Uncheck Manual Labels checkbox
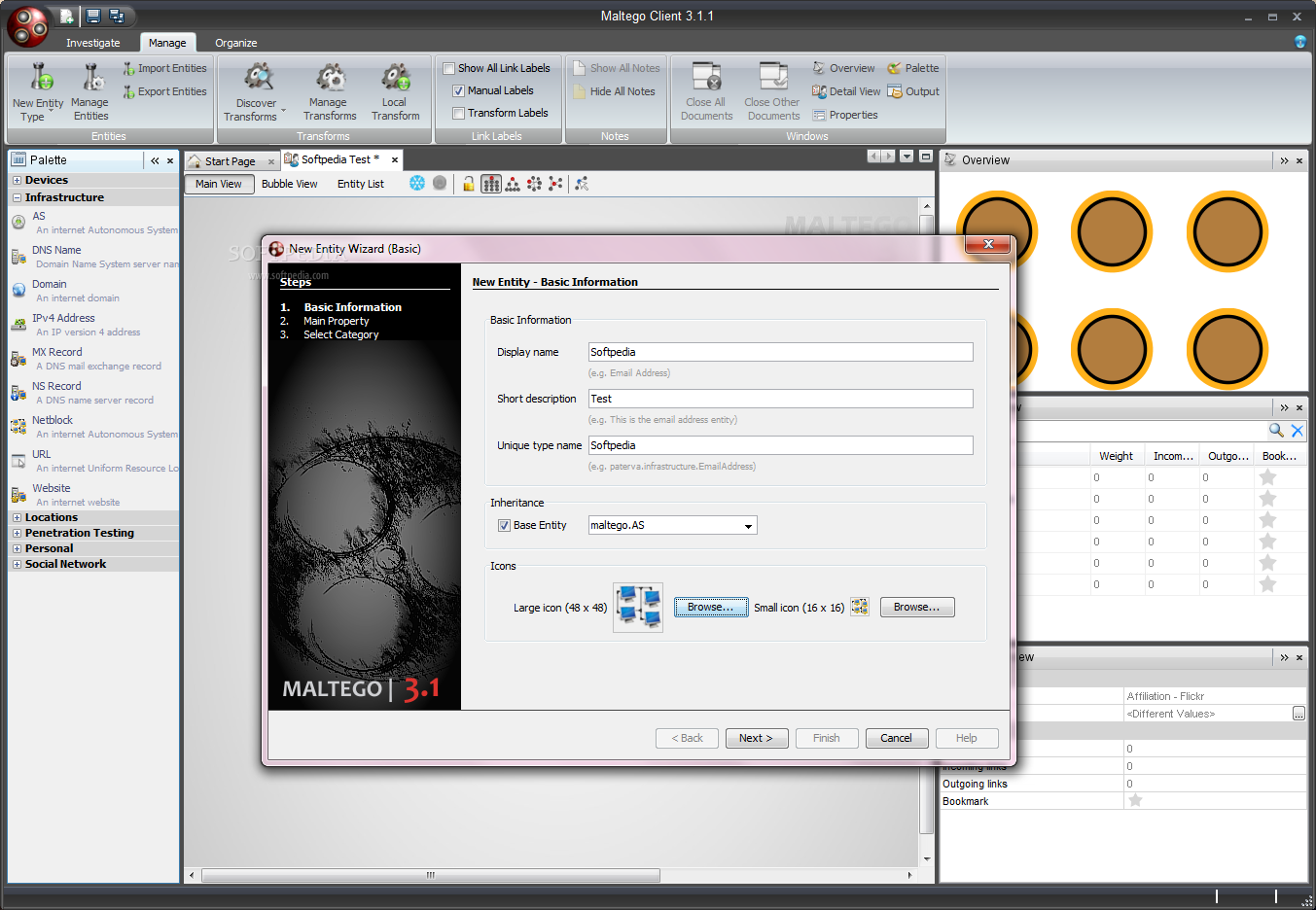Image resolution: width=1316 pixels, height=910 pixels. pos(458,90)
